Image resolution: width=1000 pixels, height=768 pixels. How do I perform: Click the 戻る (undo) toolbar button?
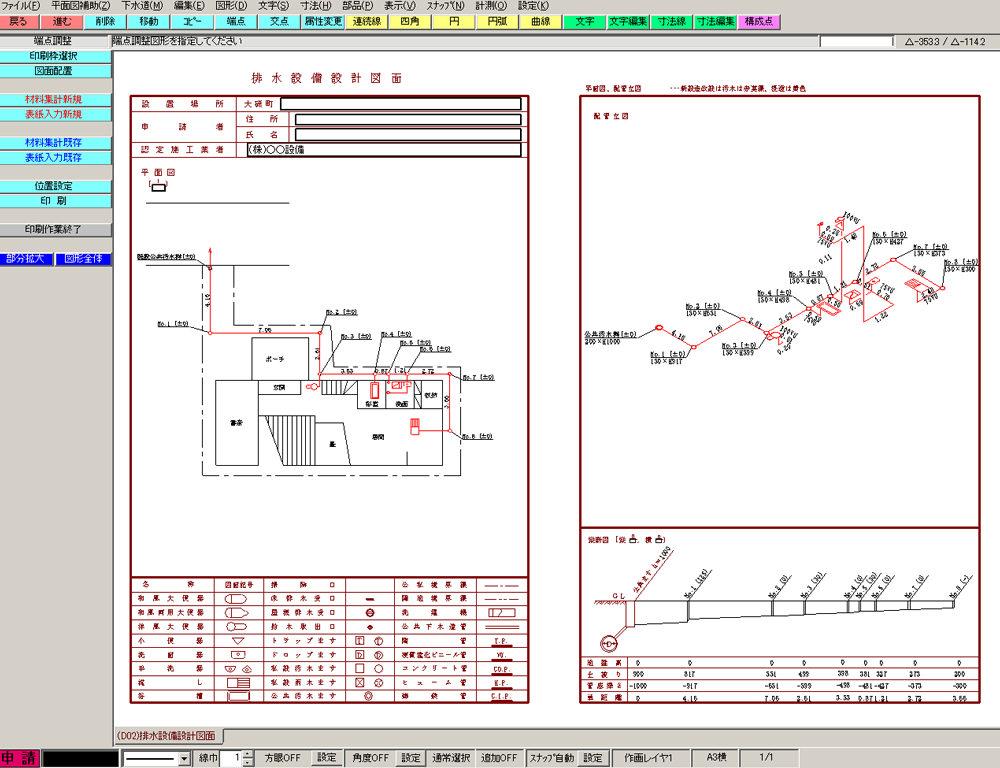pos(19,22)
